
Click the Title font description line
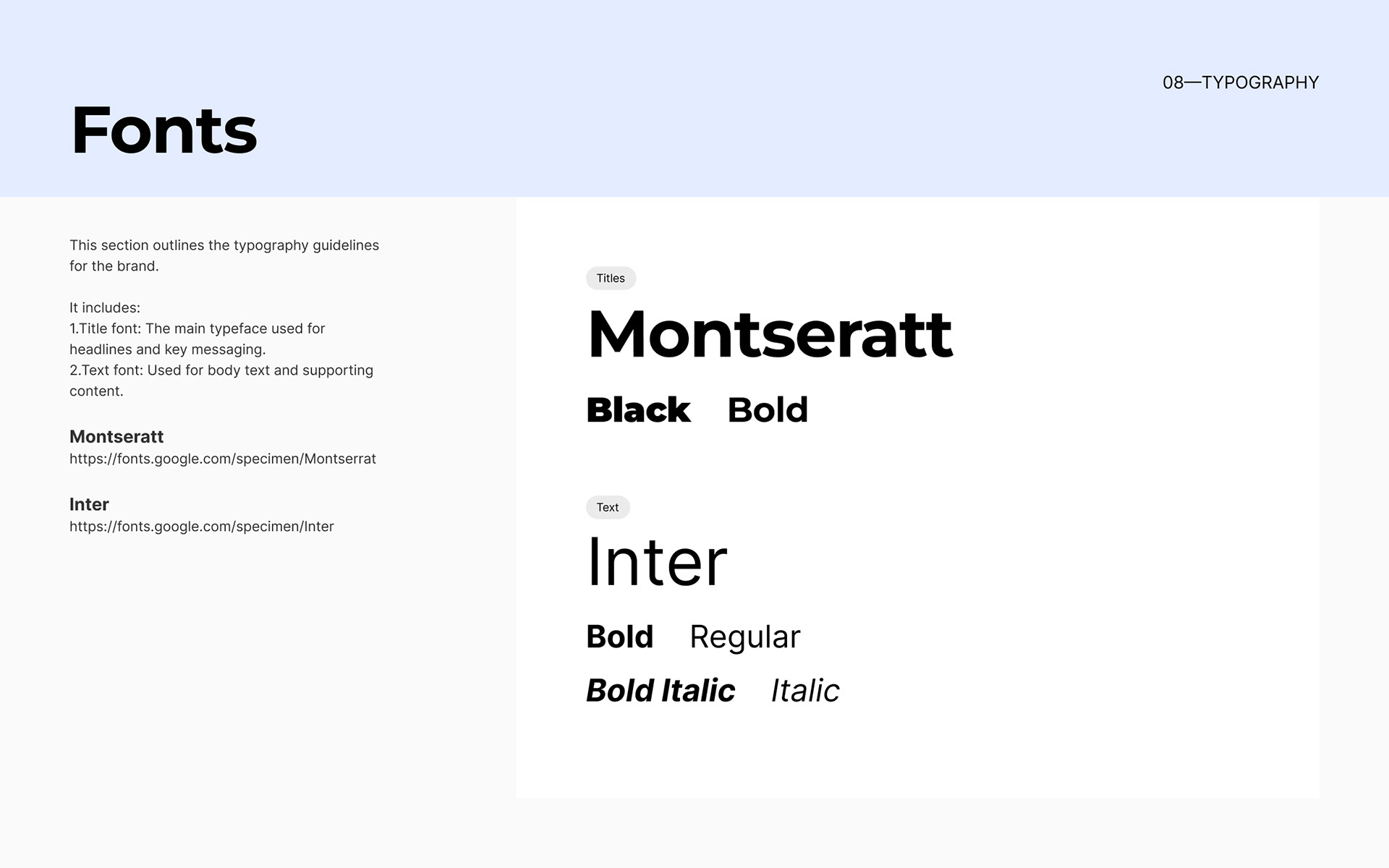197,339
